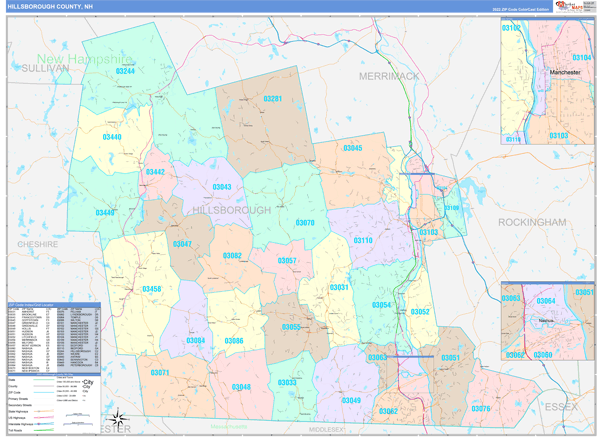Pick the tan 03055 colored region
The height and width of the screenshot is (445, 600).
point(291,327)
